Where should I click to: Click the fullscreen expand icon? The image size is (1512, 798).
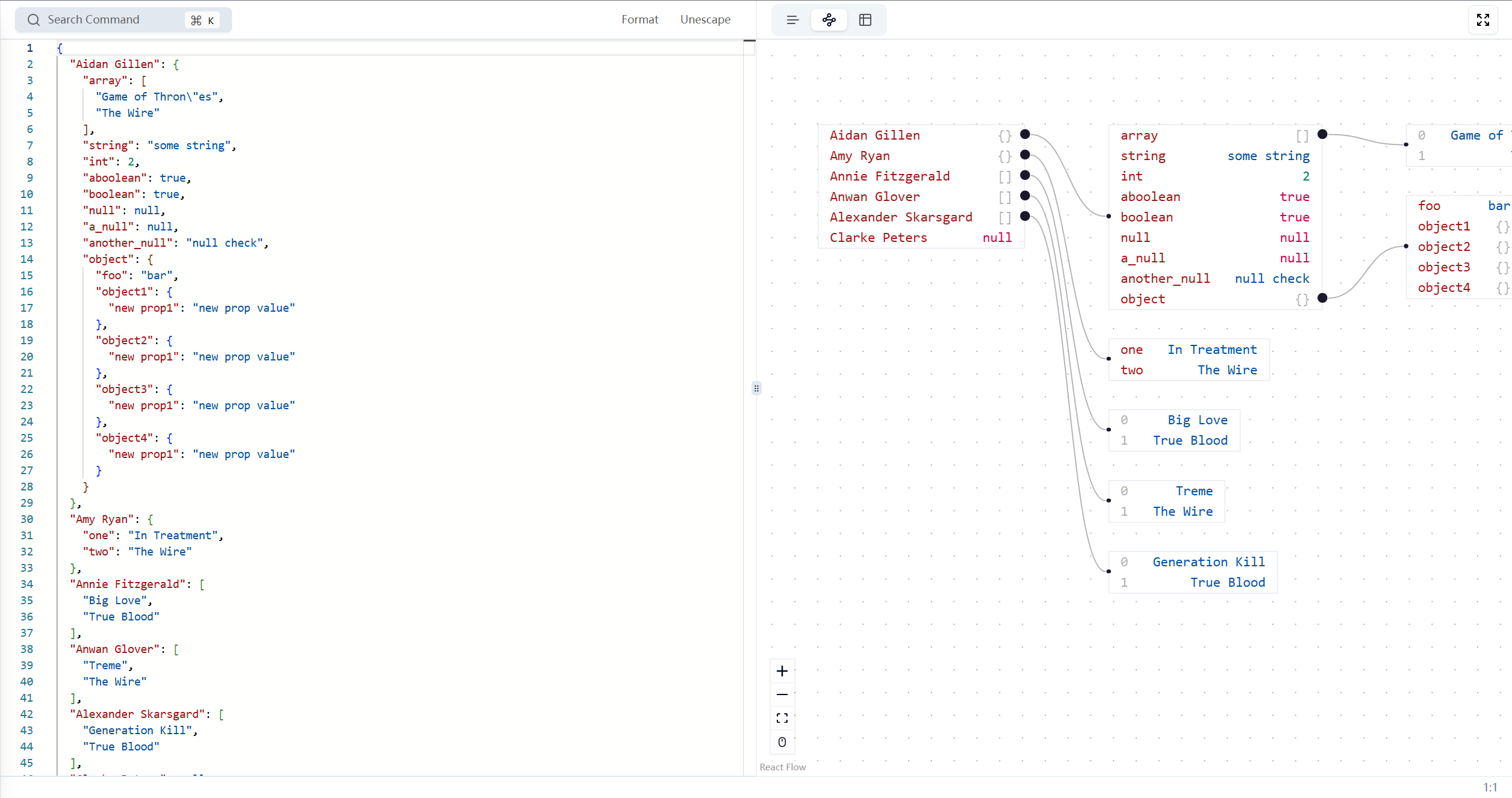tap(1483, 20)
